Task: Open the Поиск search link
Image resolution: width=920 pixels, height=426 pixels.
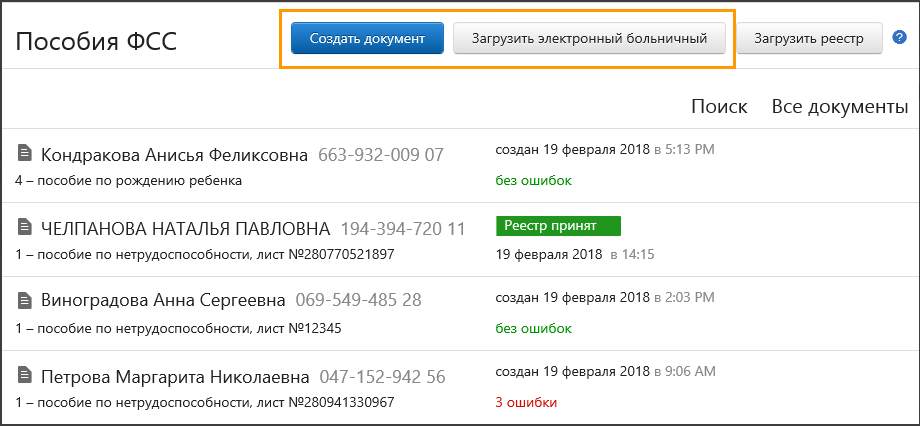Action: click(719, 107)
